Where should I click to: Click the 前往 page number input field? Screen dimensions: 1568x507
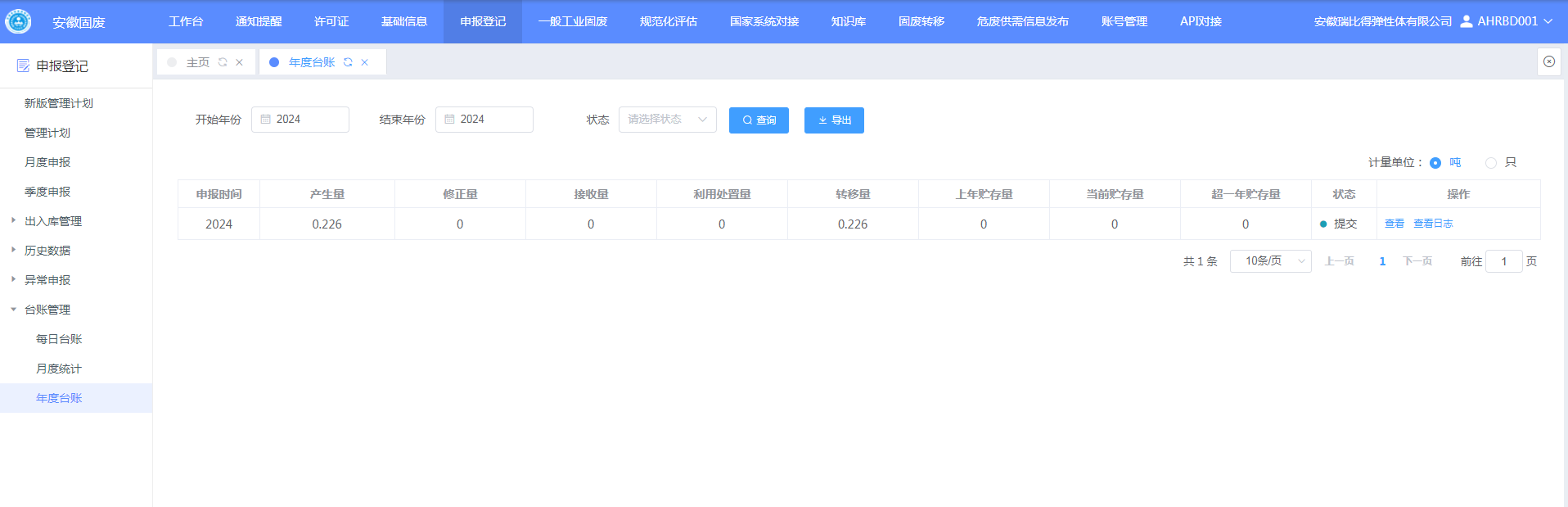tap(1503, 261)
